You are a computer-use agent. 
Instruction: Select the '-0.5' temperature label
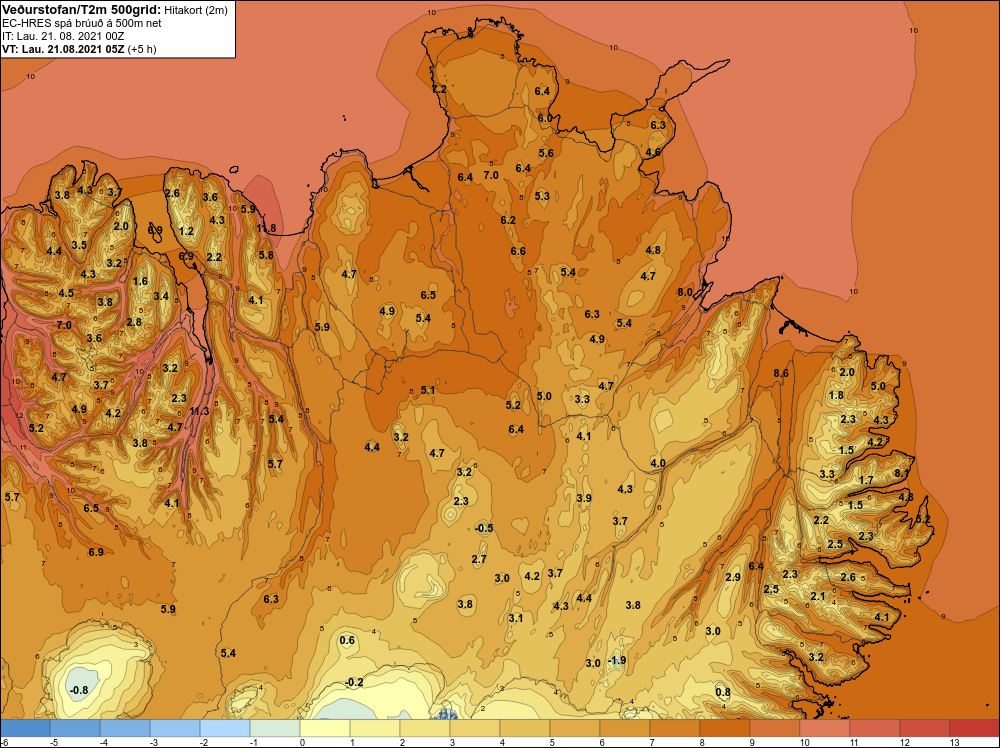click(485, 527)
